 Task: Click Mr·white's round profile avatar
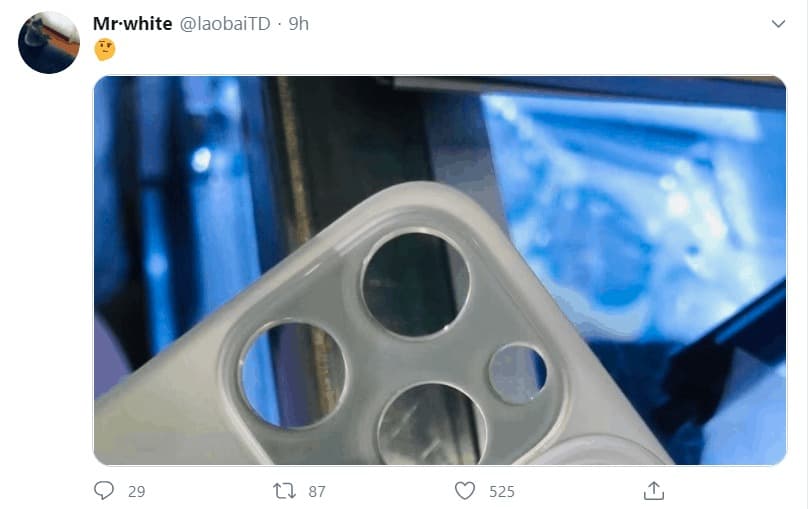49,43
